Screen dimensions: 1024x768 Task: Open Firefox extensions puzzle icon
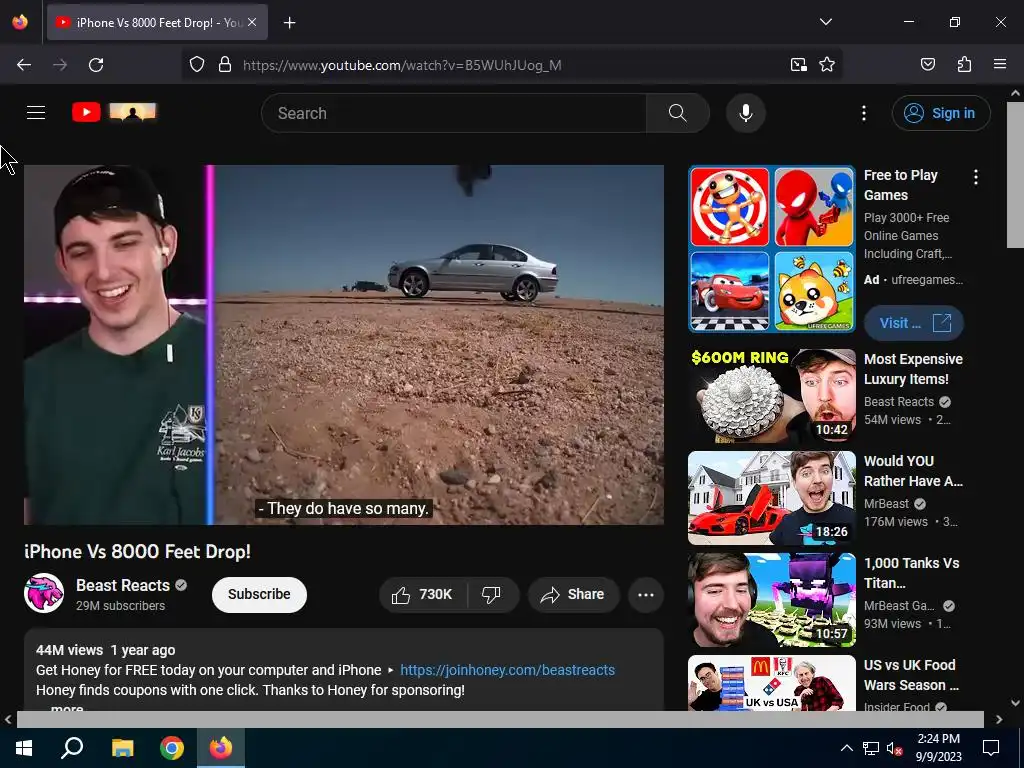click(x=964, y=65)
